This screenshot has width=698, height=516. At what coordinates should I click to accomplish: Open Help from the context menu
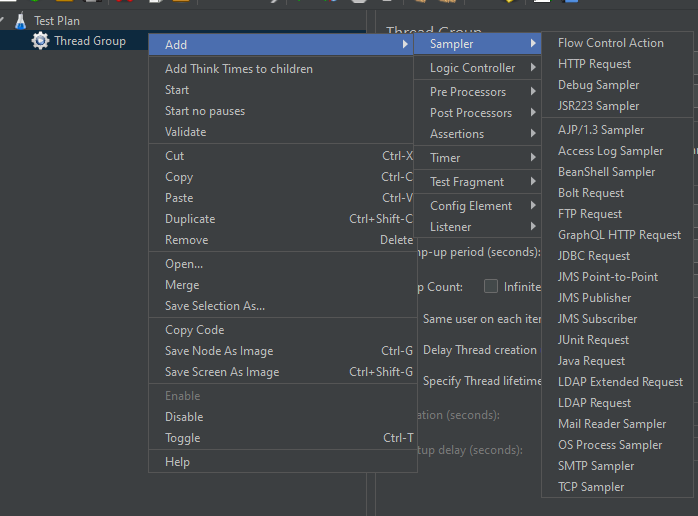coord(281,462)
